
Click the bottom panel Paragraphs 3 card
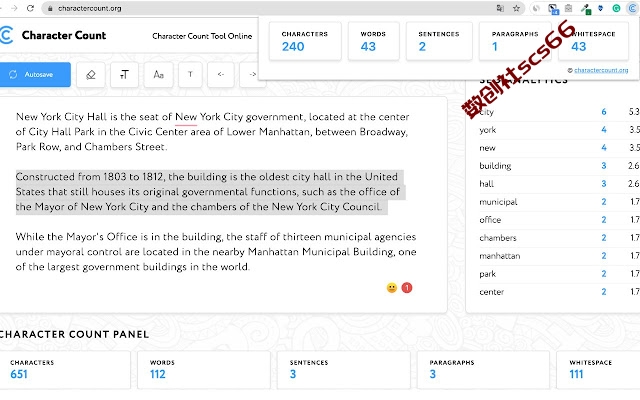click(x=483, y=370)
